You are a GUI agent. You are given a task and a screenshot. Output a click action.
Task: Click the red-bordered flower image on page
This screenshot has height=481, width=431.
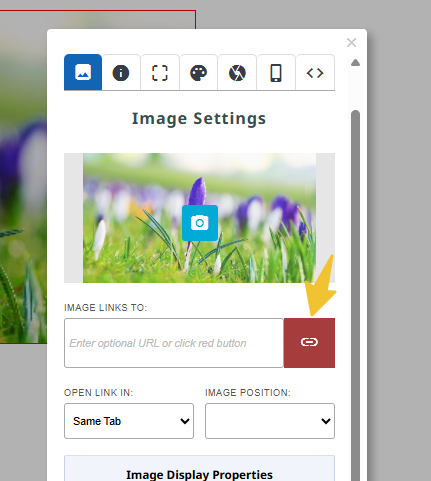tap(23, 177)
